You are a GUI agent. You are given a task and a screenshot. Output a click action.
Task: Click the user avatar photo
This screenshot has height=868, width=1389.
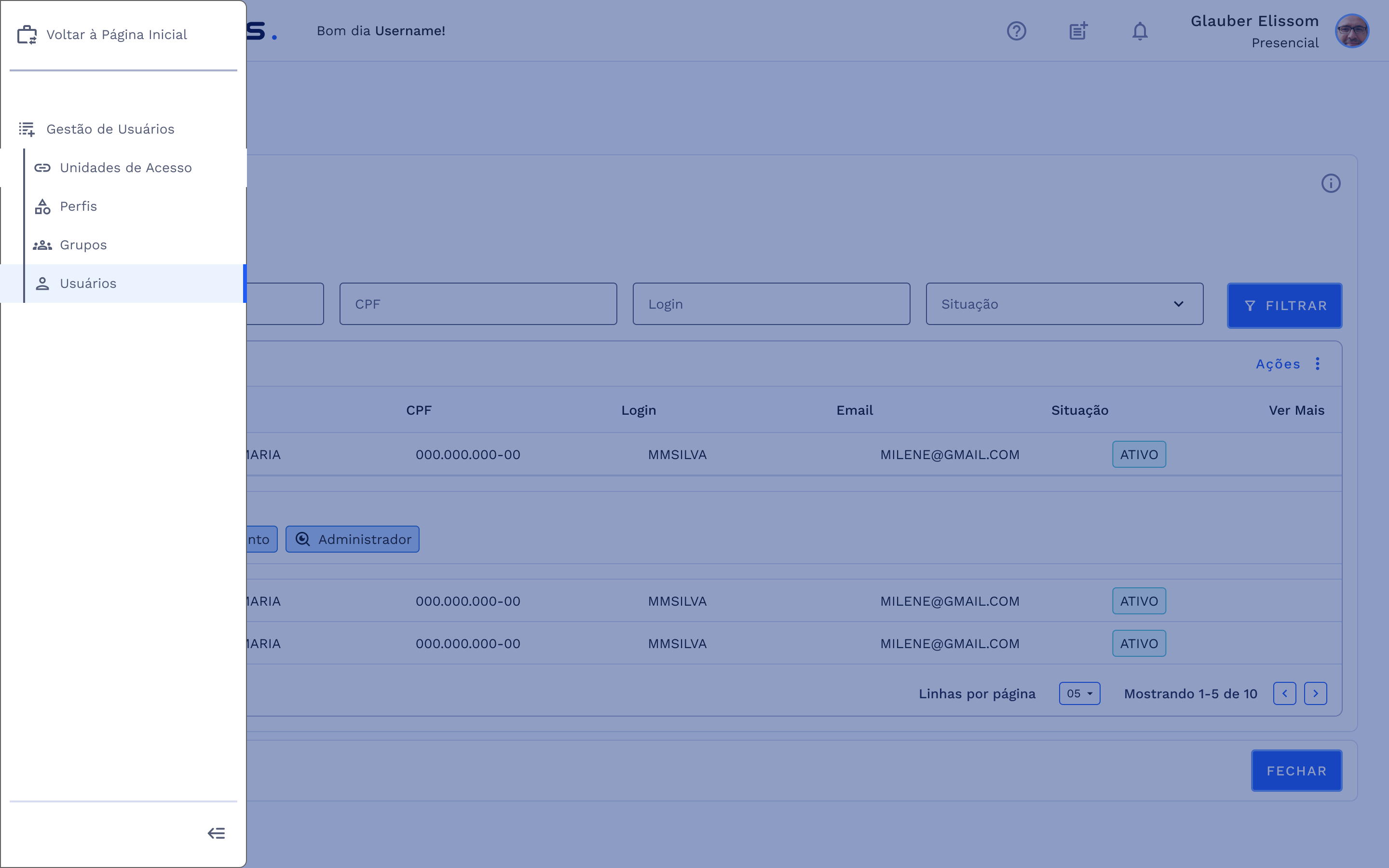1352,31
